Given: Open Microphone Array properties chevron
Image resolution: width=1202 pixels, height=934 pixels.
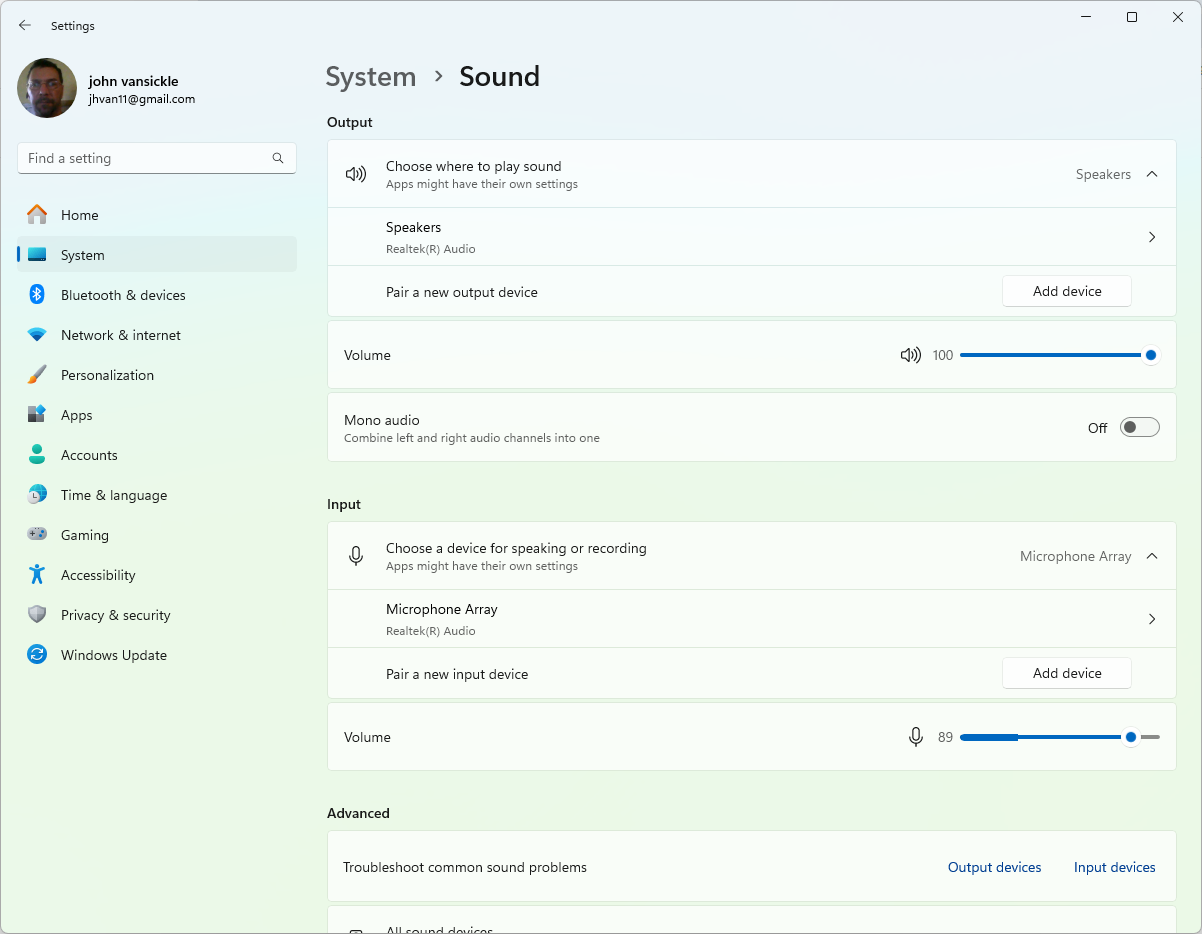Looking at the screenshot, I should pos(1152,619).
